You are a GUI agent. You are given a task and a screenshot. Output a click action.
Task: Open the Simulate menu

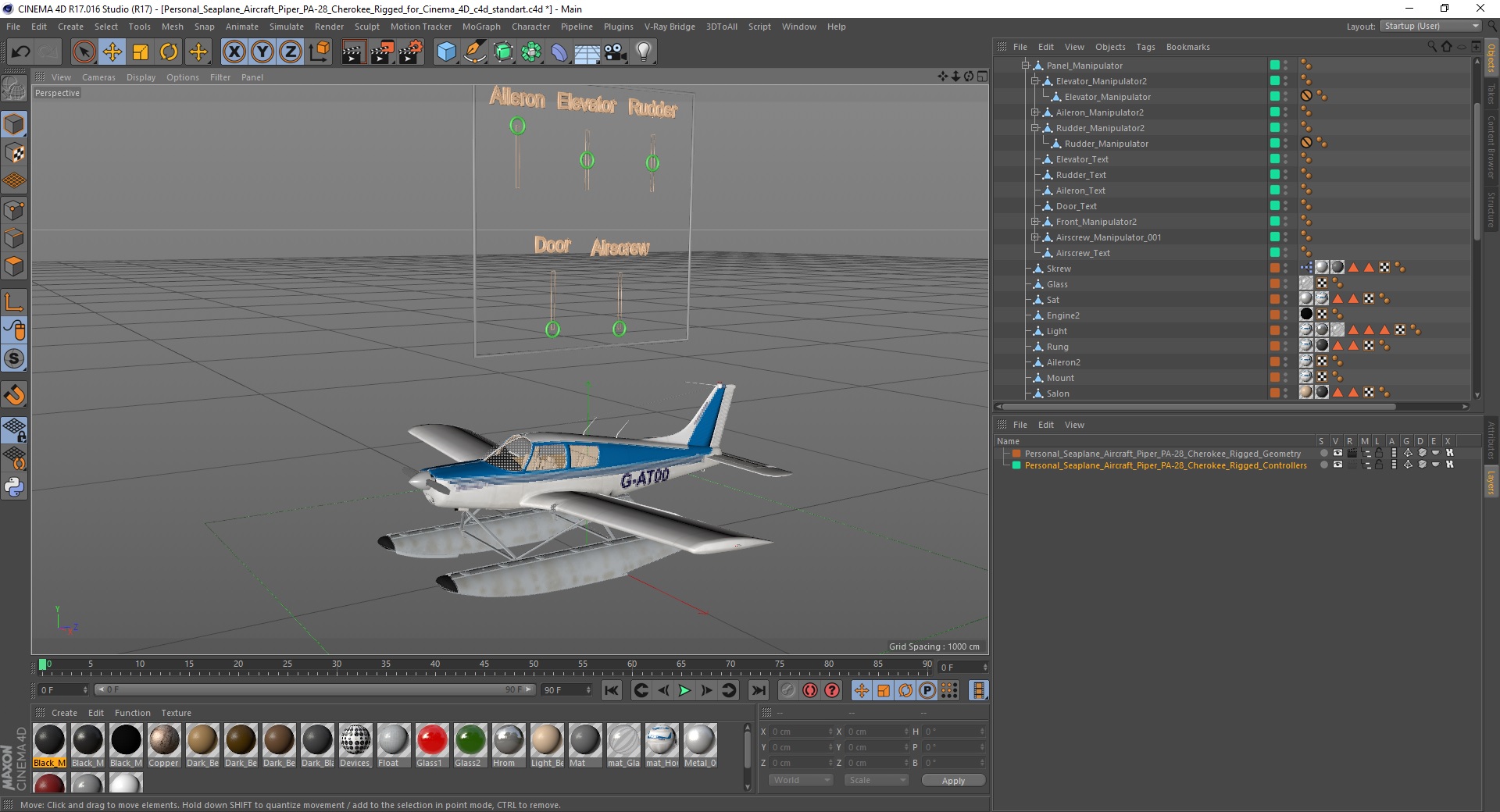click(x=286, y=27)
